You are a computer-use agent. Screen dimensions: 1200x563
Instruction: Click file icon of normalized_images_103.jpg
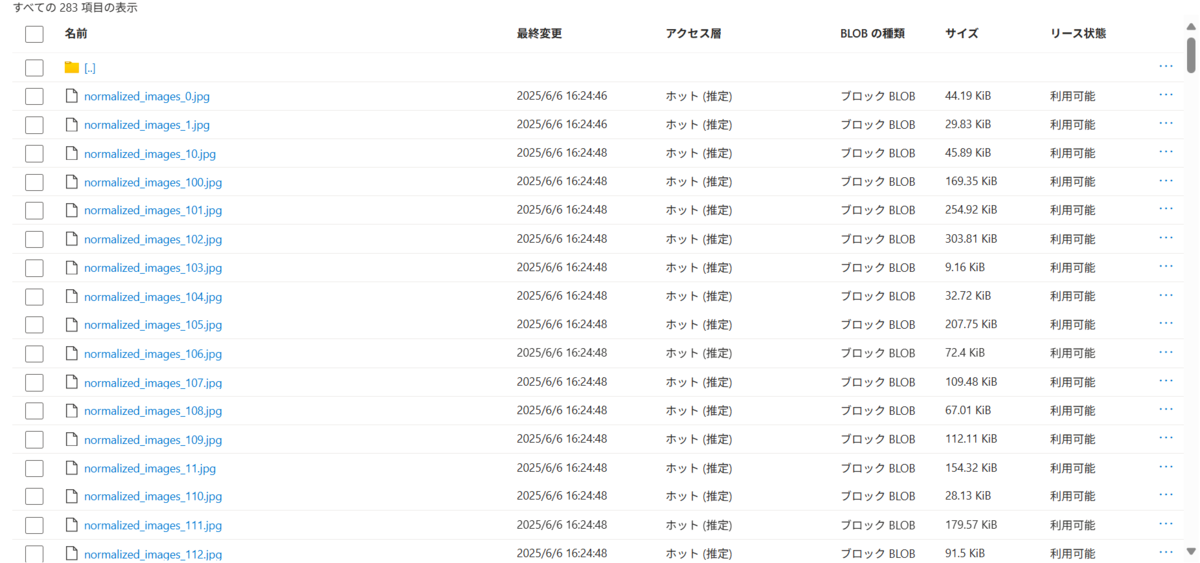pyautogui.click(x=71, y=268)
